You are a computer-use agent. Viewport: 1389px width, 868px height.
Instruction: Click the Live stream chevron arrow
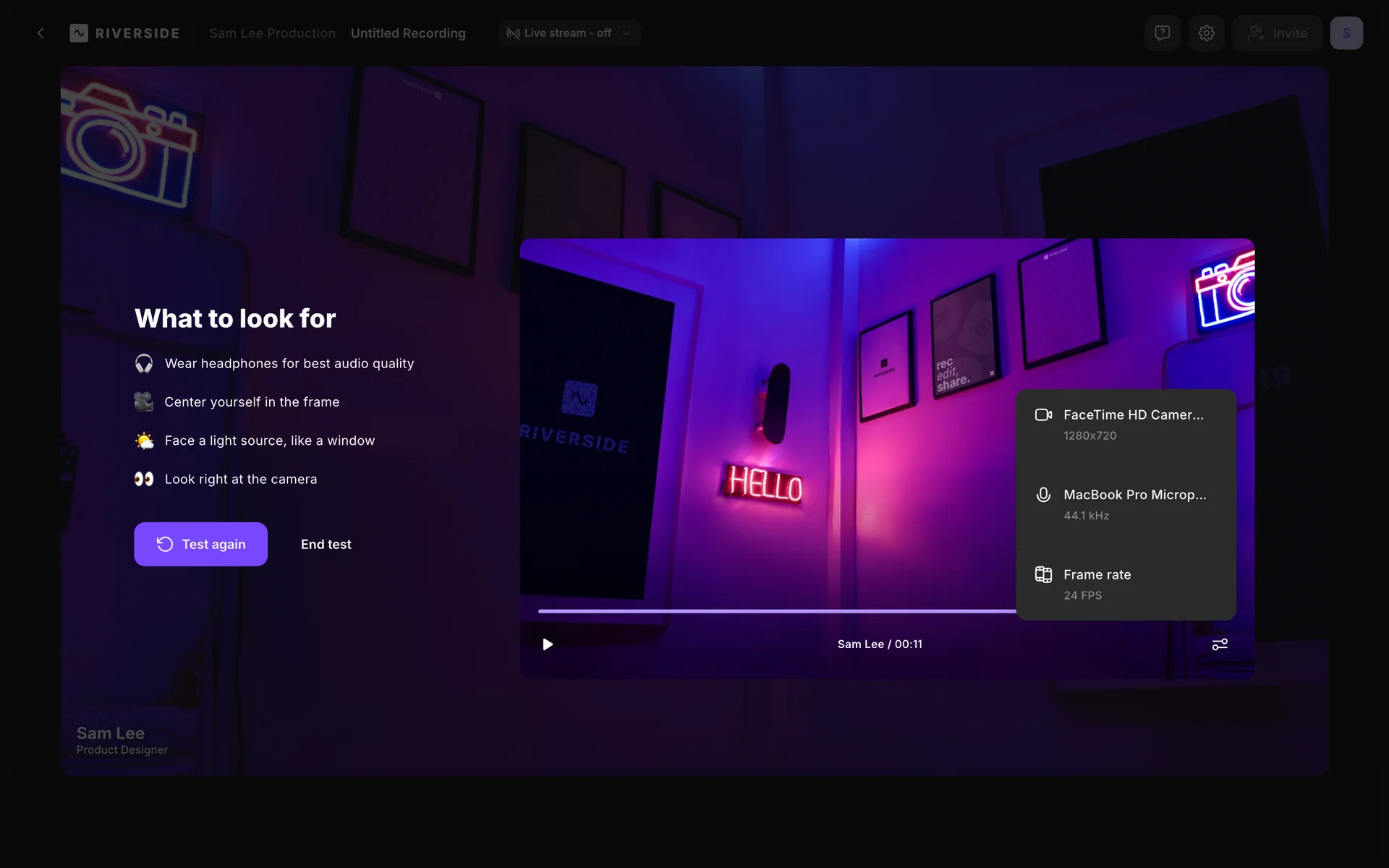(626, 33)
